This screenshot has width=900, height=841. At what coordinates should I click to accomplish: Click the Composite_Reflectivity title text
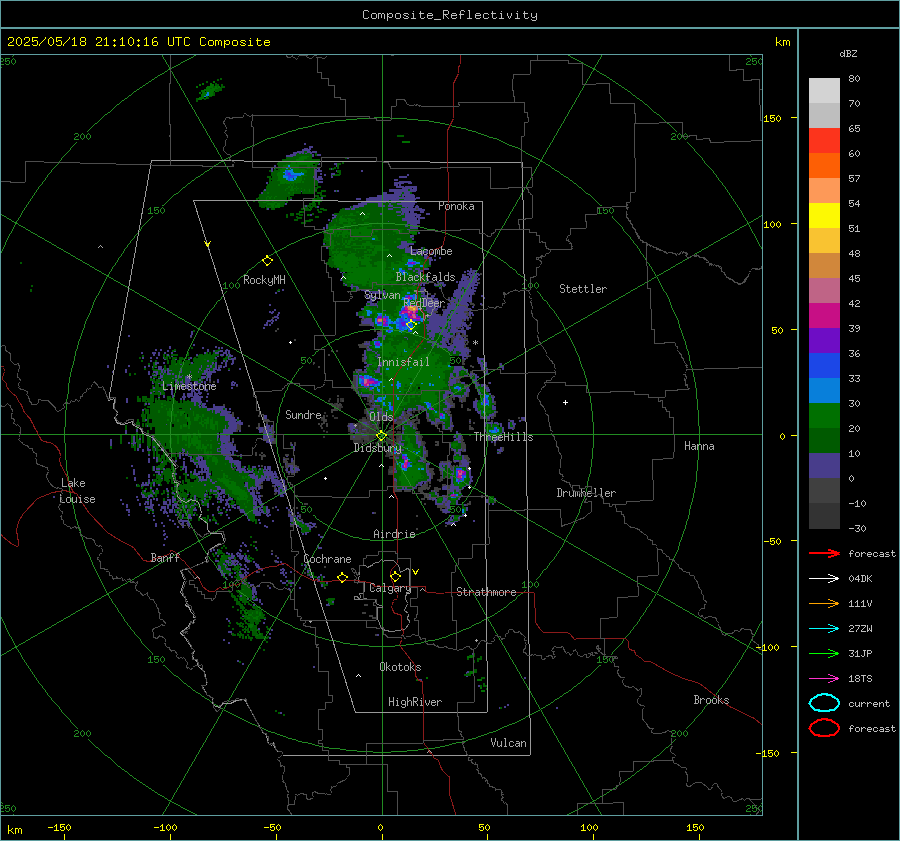tap(450, 15)
